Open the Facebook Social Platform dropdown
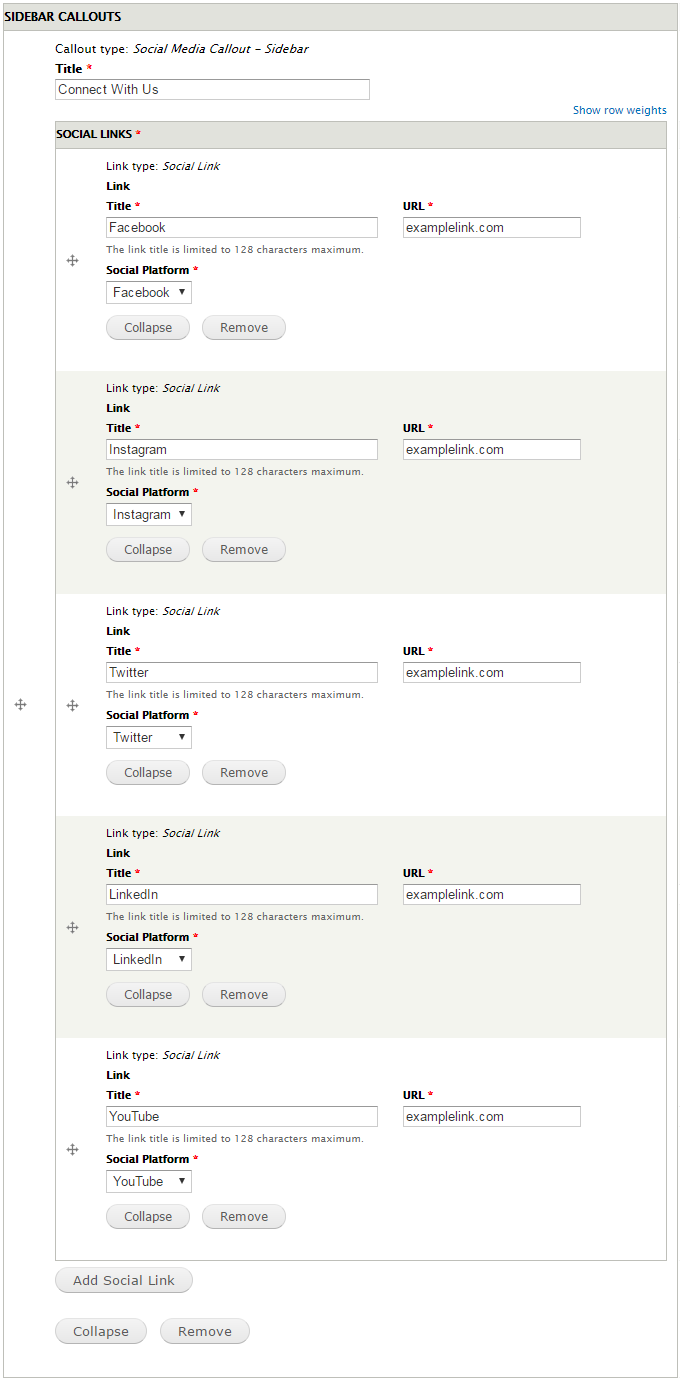Screen dimensions: 680x1381 click(x=149, y=292)
